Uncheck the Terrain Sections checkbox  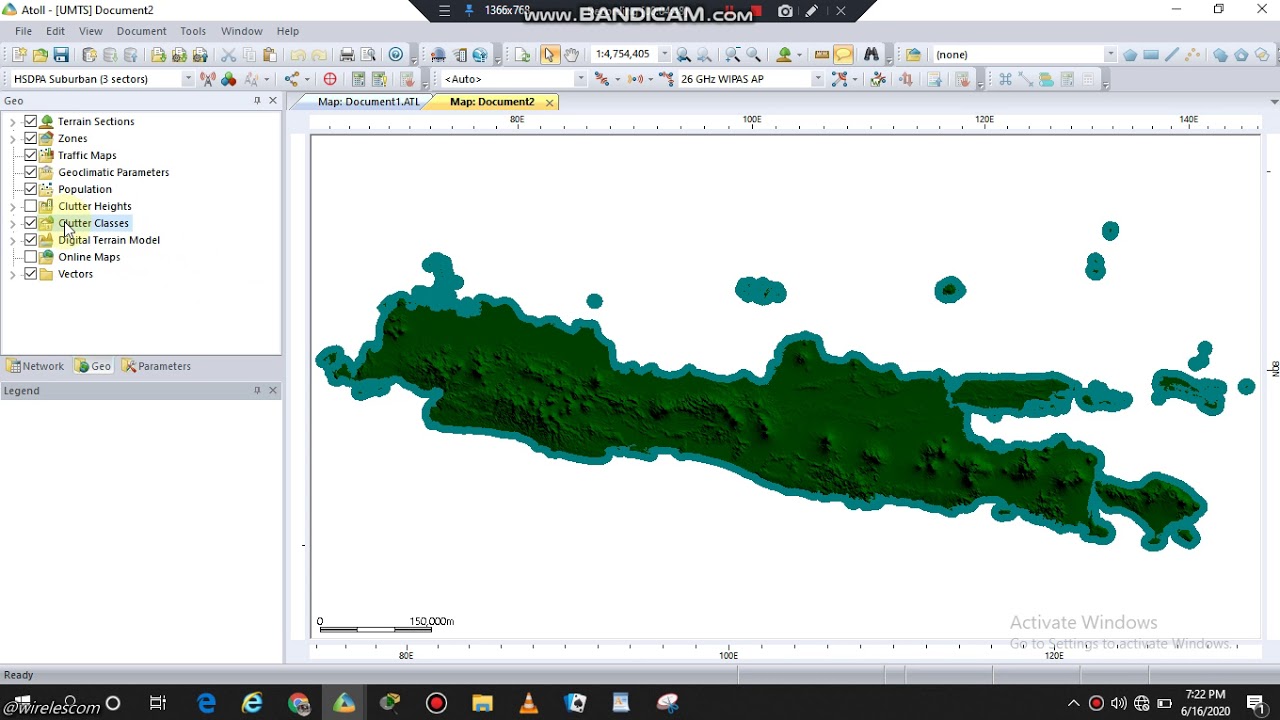tap(30, 121)
